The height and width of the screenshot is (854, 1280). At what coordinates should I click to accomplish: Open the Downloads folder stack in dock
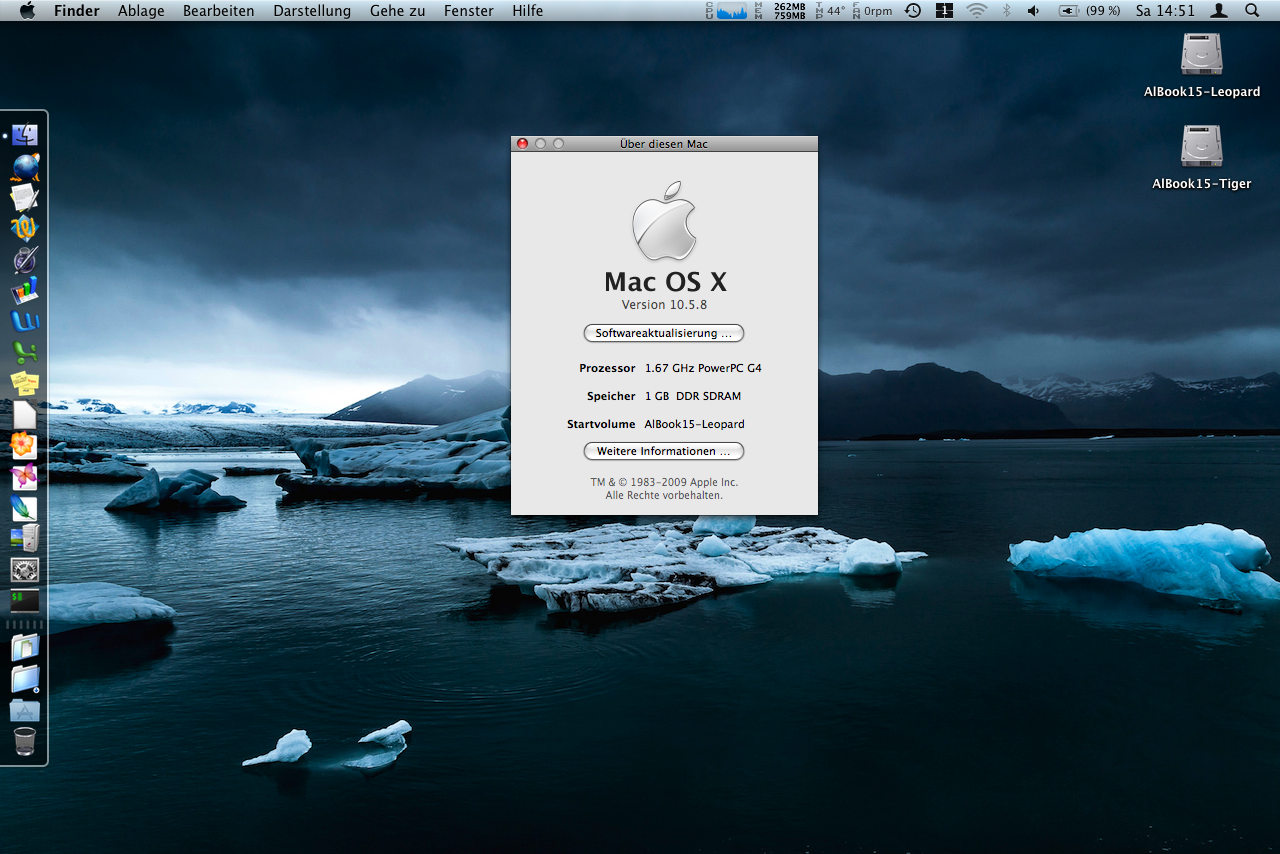click(x=25, y=679)
